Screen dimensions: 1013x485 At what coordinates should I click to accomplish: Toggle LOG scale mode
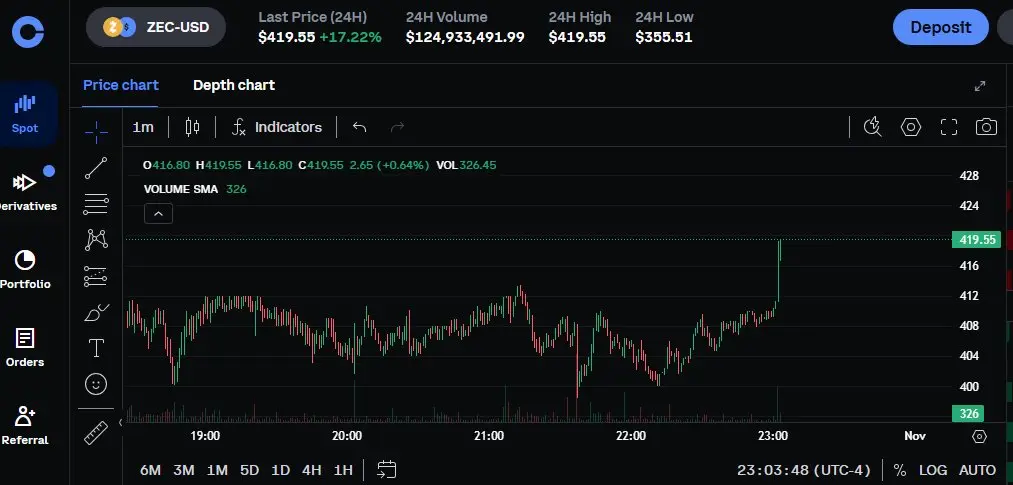point(933,470)
